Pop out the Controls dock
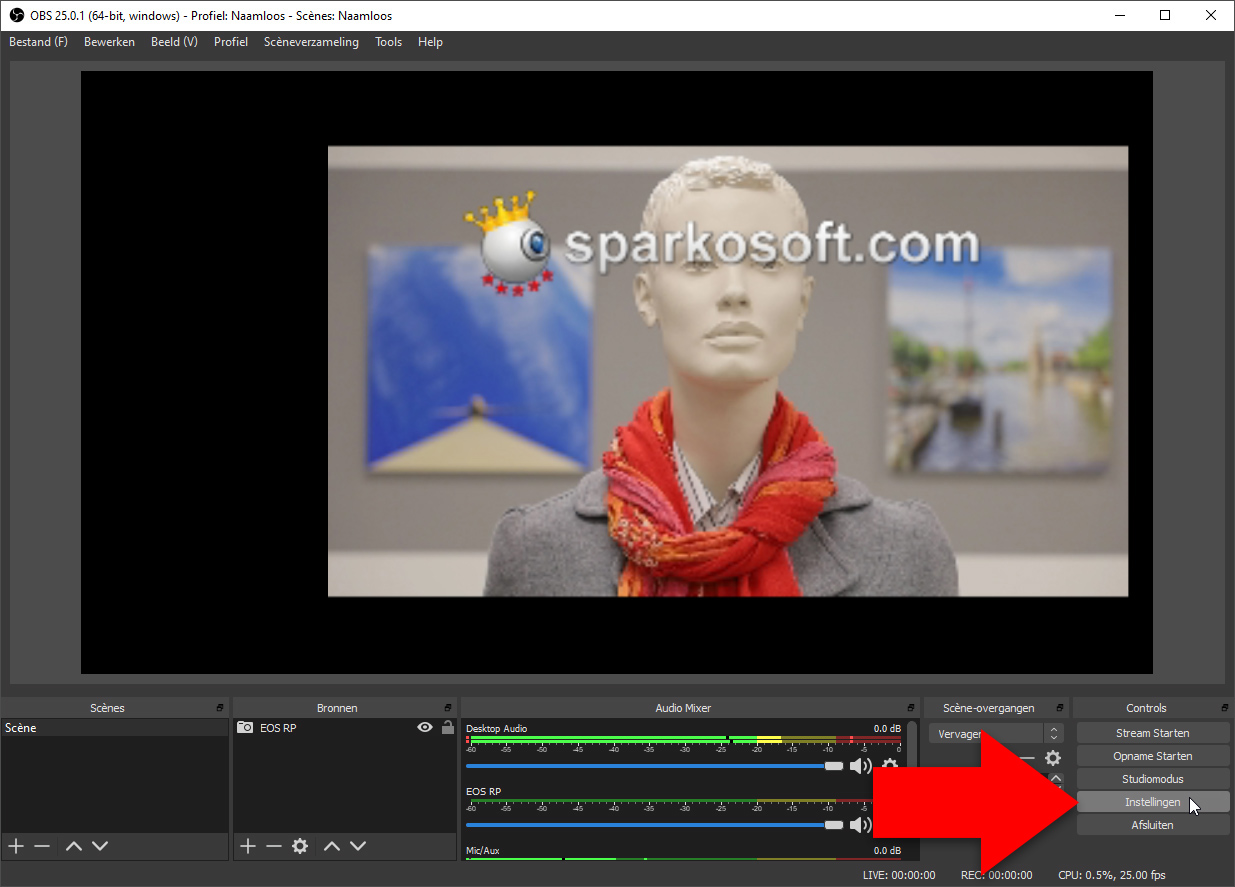 [x=1225, y=708]
